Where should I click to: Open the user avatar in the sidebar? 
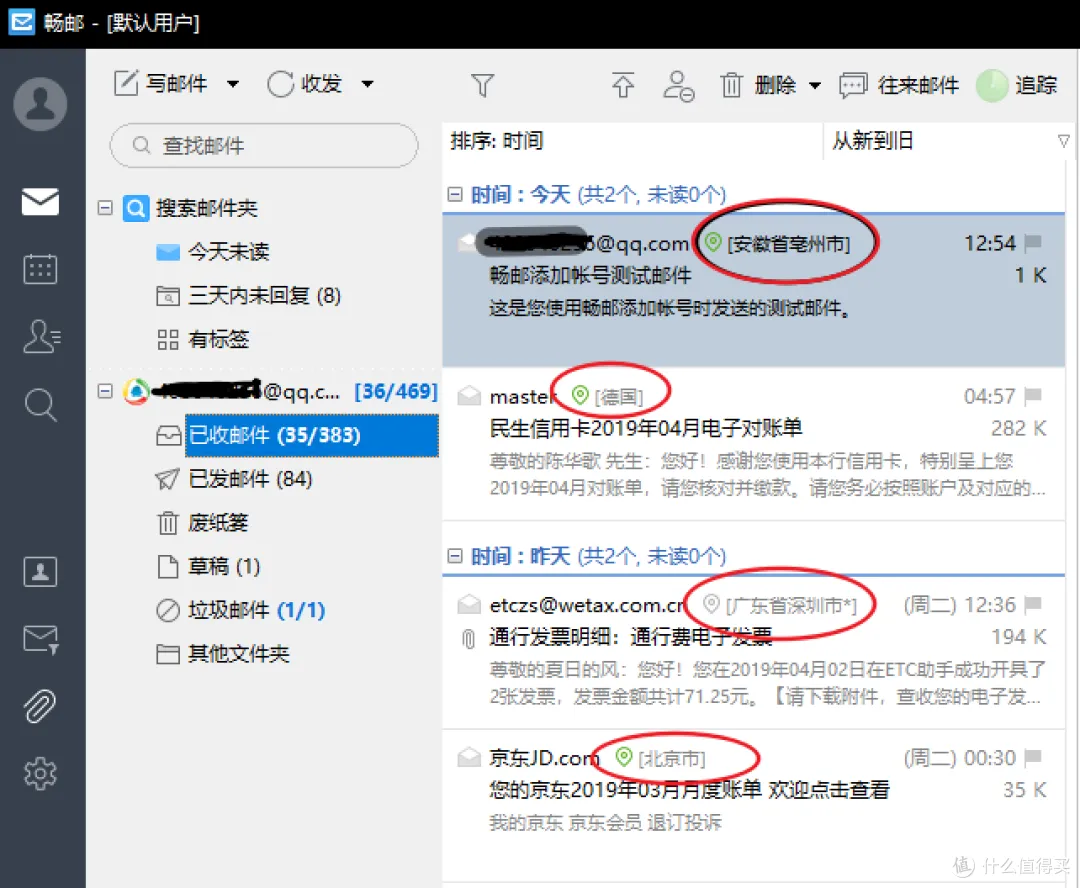[40, 104]
